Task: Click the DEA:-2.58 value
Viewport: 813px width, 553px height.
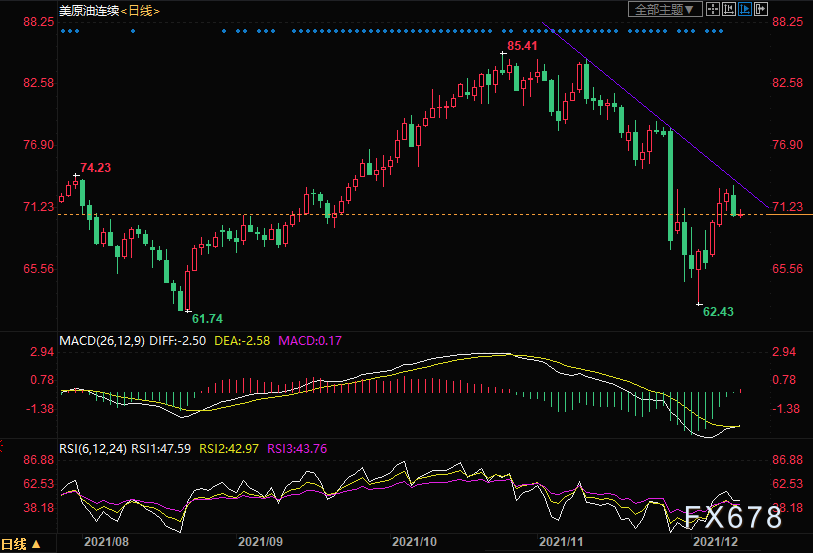Action: [x=242, y=341]
